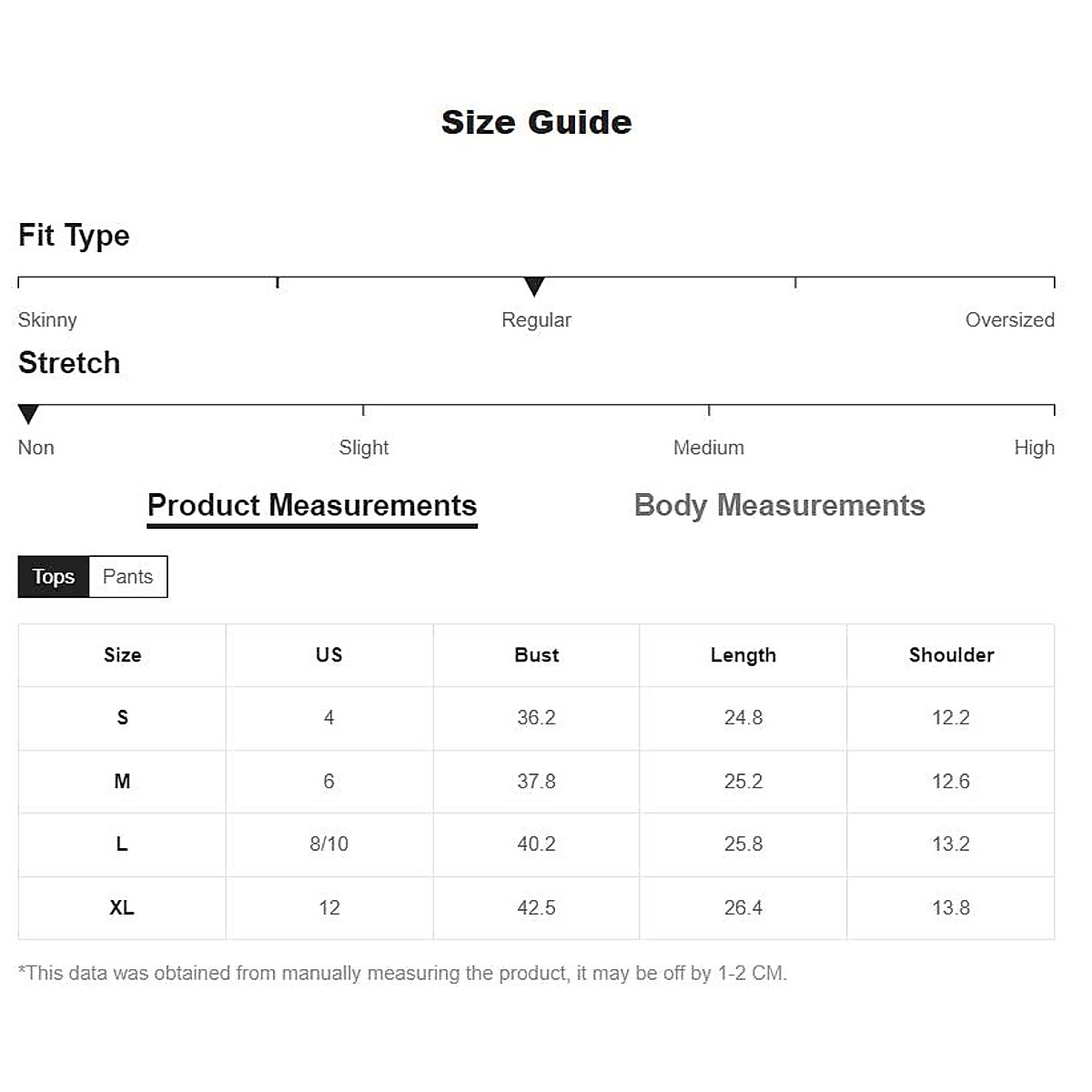Click the Fit Type Regular triangle marker
The image size is (1092, 1092).
point(534,287)
